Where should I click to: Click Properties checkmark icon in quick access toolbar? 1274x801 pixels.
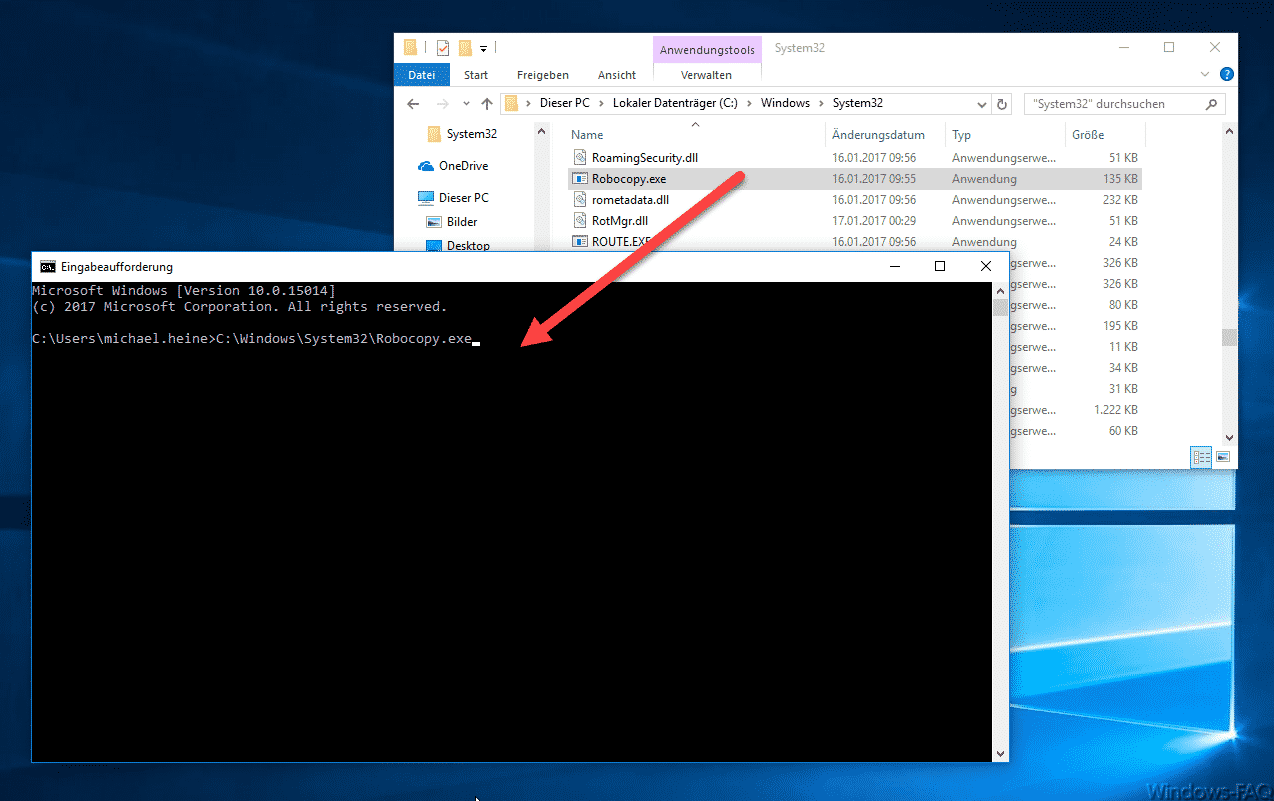pos(443,47)
